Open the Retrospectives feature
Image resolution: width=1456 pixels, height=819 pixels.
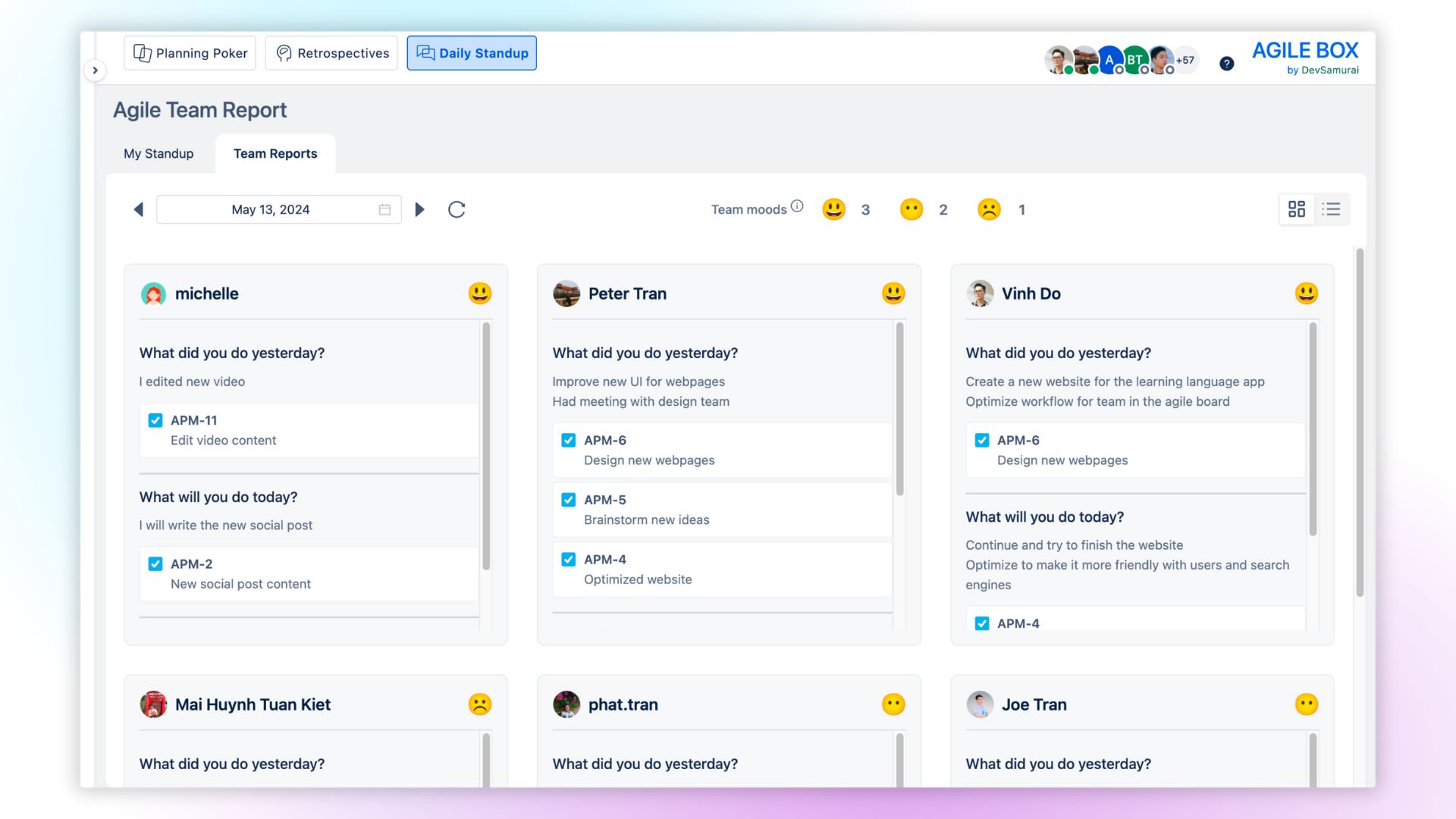pos(331,53)
